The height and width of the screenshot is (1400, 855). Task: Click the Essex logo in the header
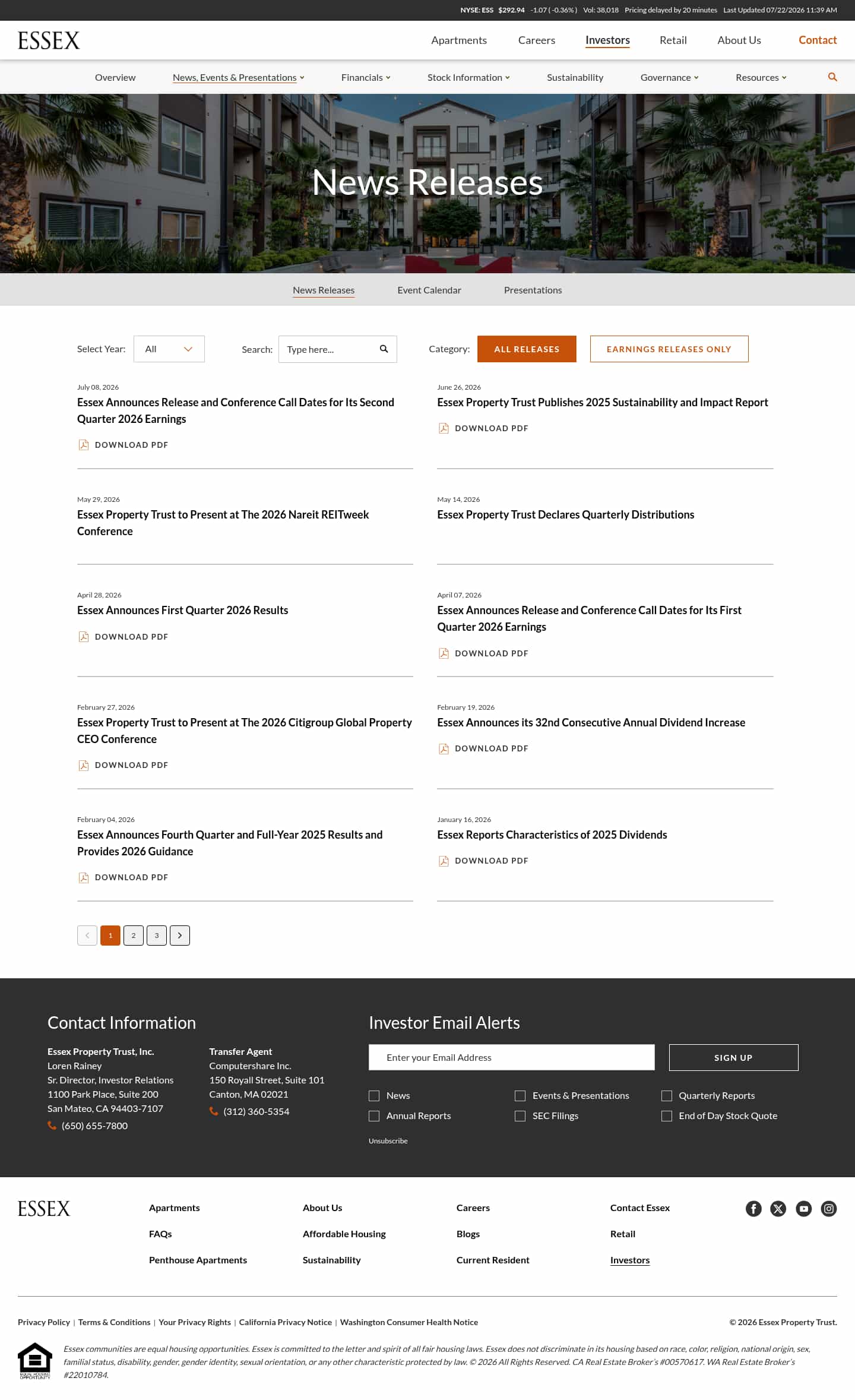point(49,40)
